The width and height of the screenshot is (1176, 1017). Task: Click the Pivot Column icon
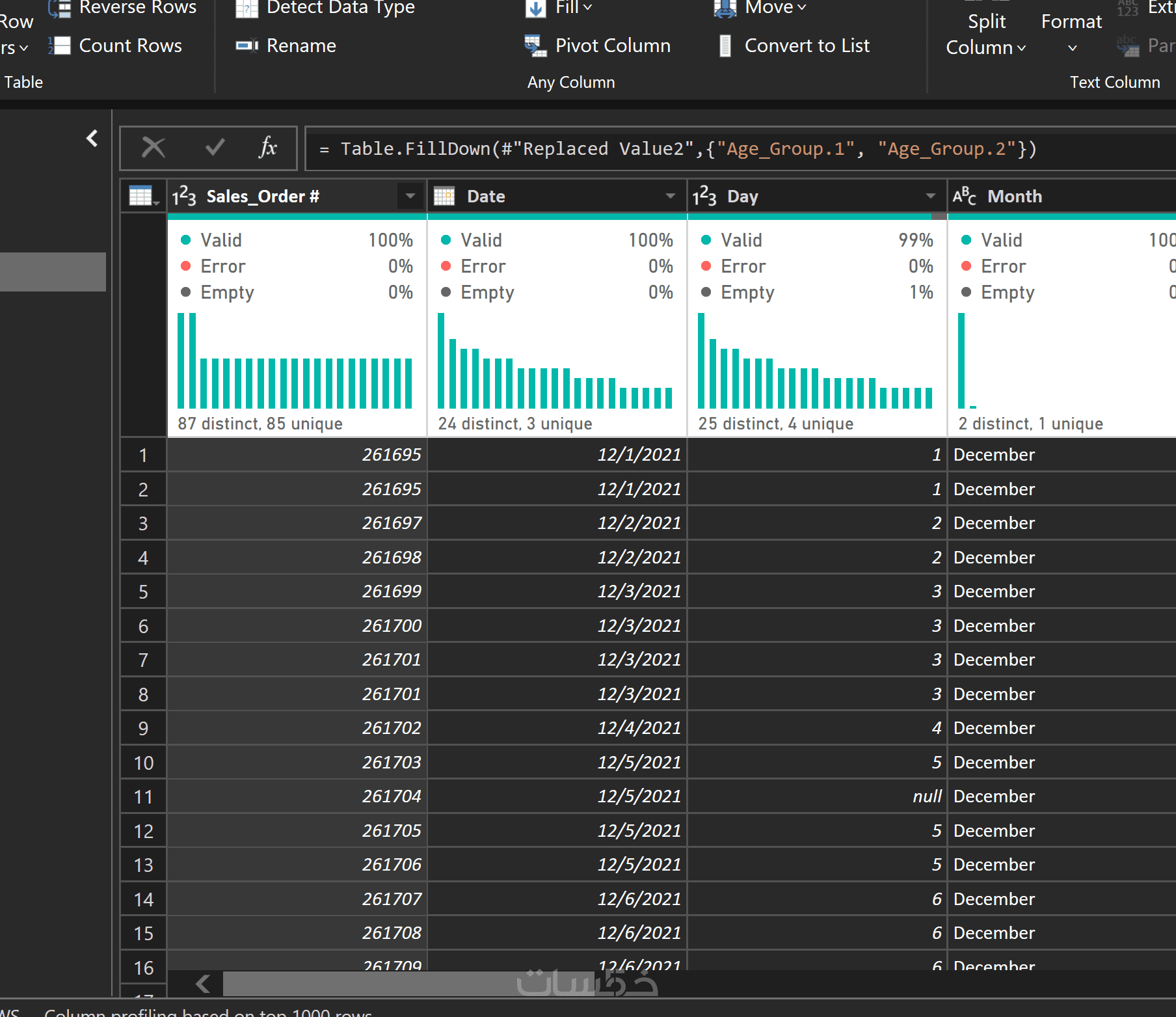[x=535, y=46]
